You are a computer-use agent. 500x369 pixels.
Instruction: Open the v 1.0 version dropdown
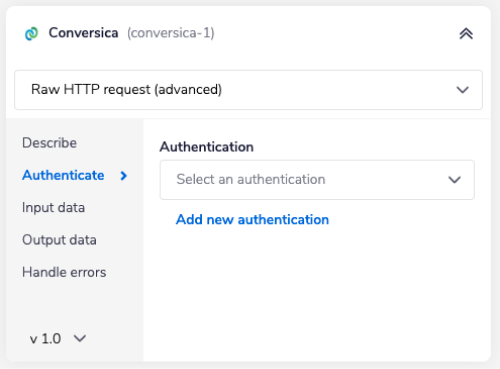[58, 339]
